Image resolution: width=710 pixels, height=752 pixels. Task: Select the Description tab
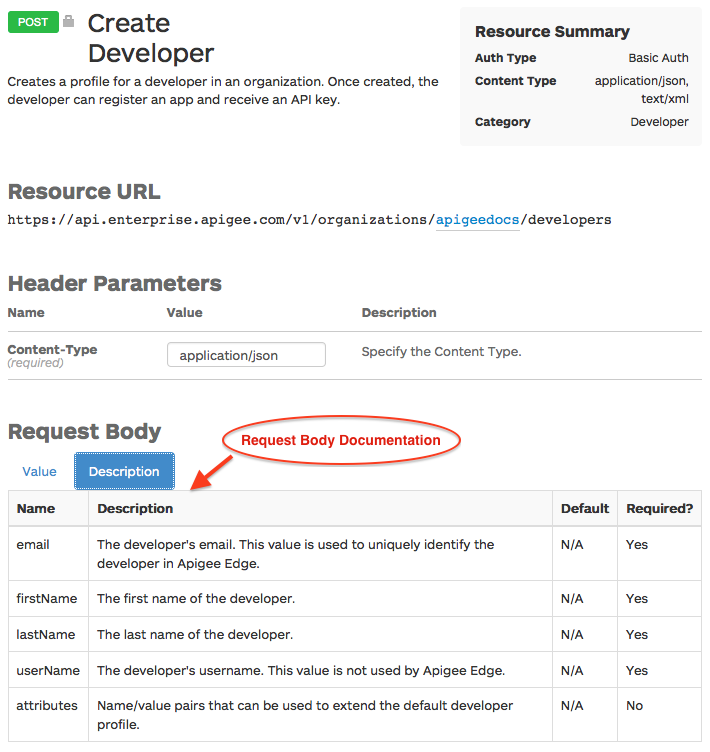click(x=124, y=471)
